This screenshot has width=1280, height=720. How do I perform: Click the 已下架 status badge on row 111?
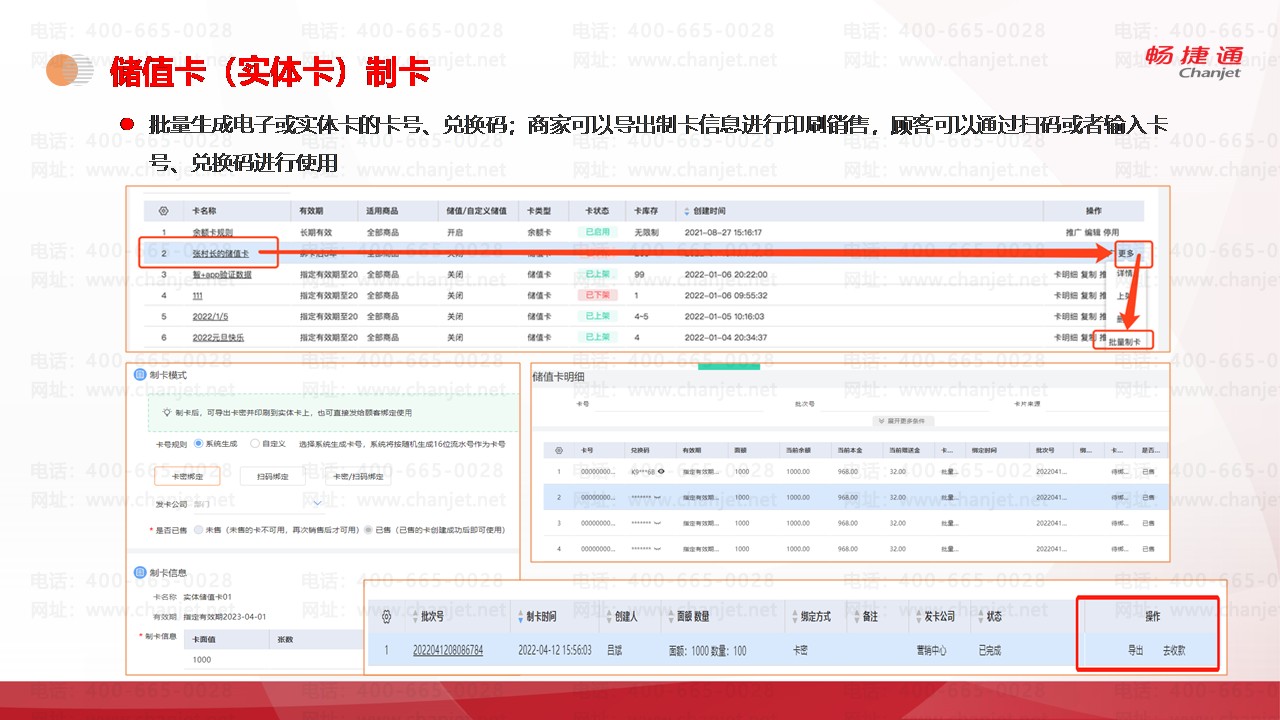click(x=597, y=295)
